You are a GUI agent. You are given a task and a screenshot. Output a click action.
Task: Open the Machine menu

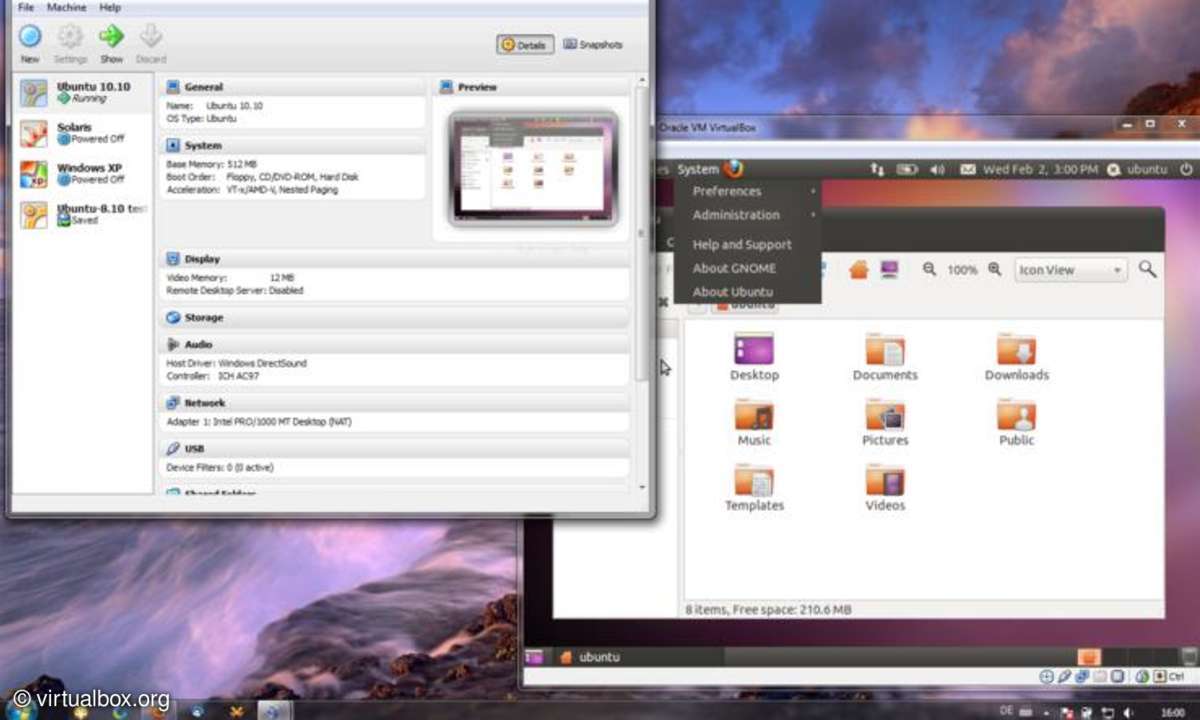pyautogui.click(x=66, y=7)
